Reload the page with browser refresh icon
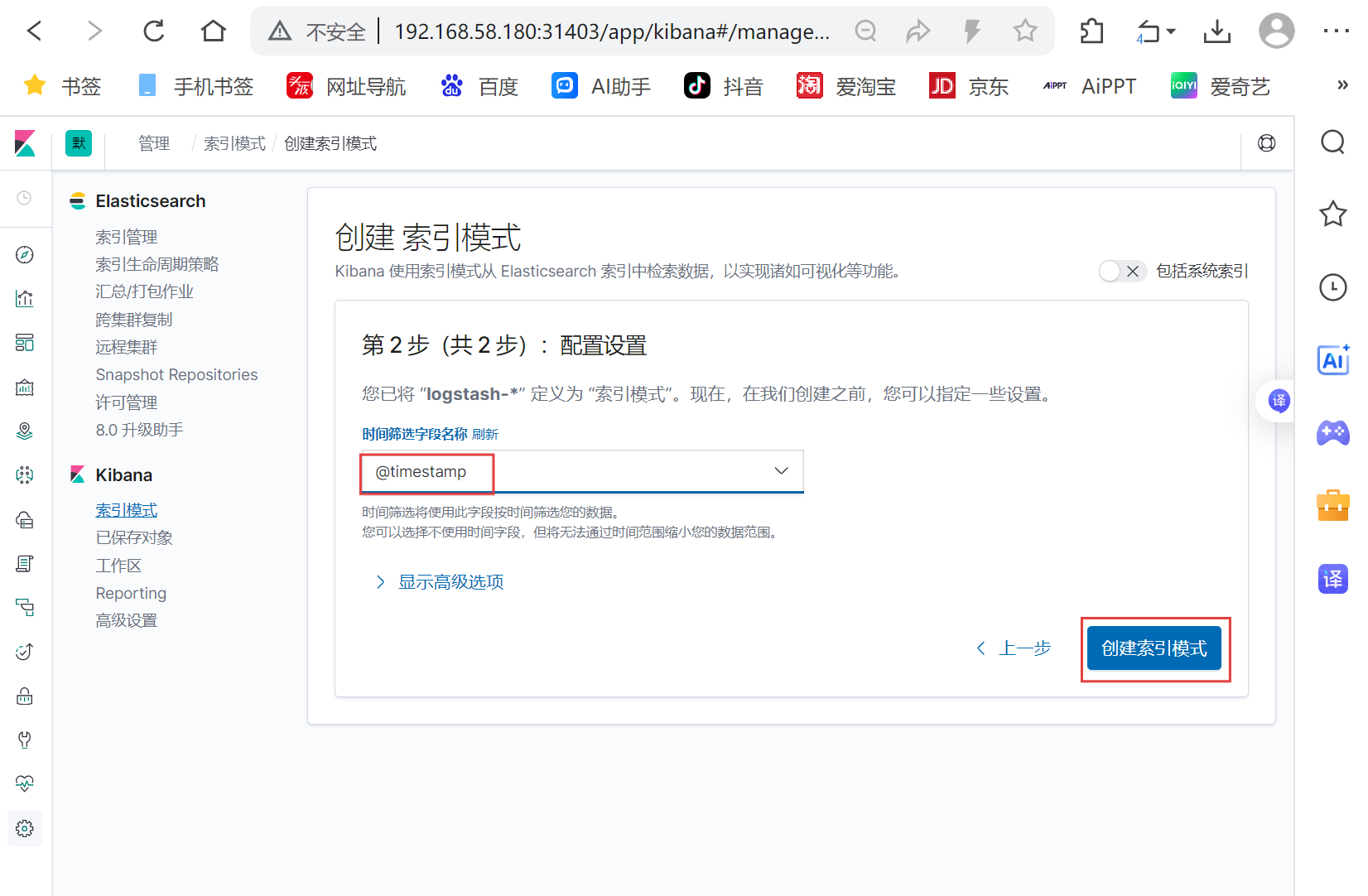Screen dimensions: 1368x896 pyautogui.click(x=154, y=31)
